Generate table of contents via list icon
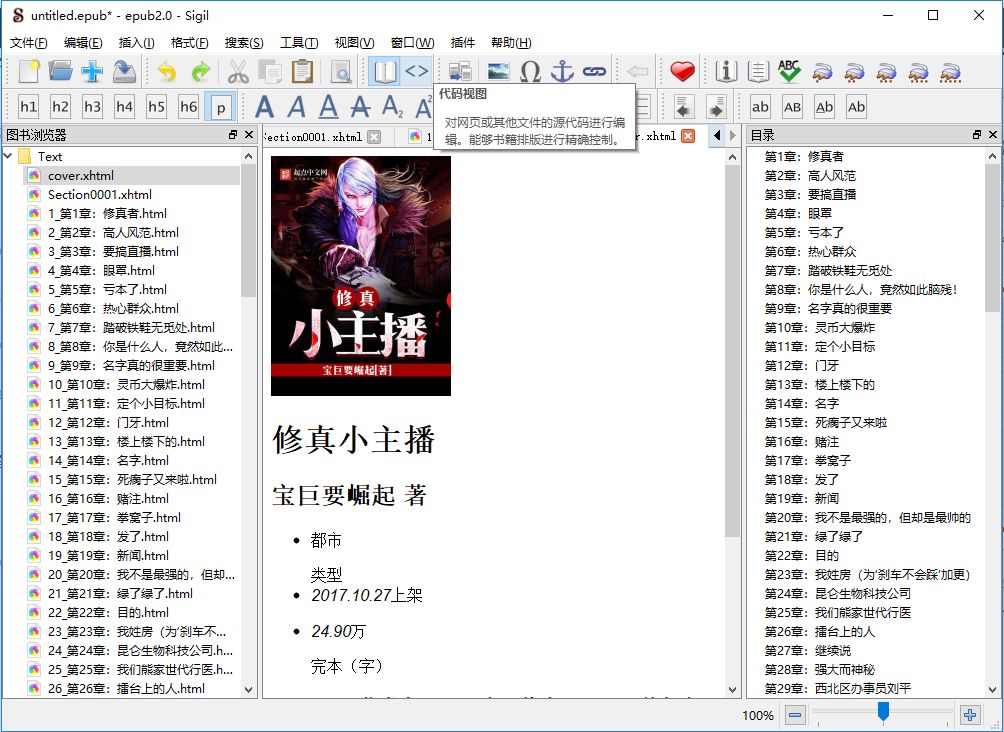Viewport: 1004px width, 732px height. [x=758, y=72]
